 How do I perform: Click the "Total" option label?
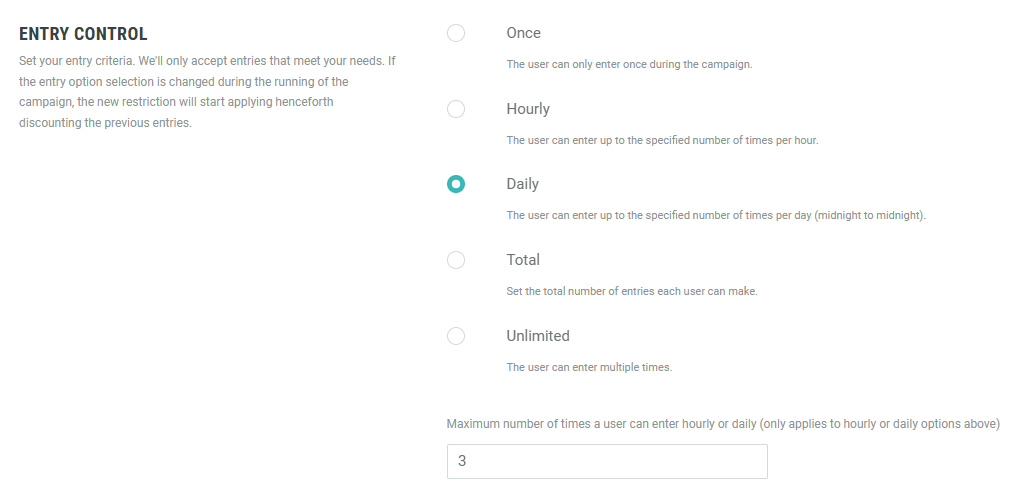tap(523, 260)
